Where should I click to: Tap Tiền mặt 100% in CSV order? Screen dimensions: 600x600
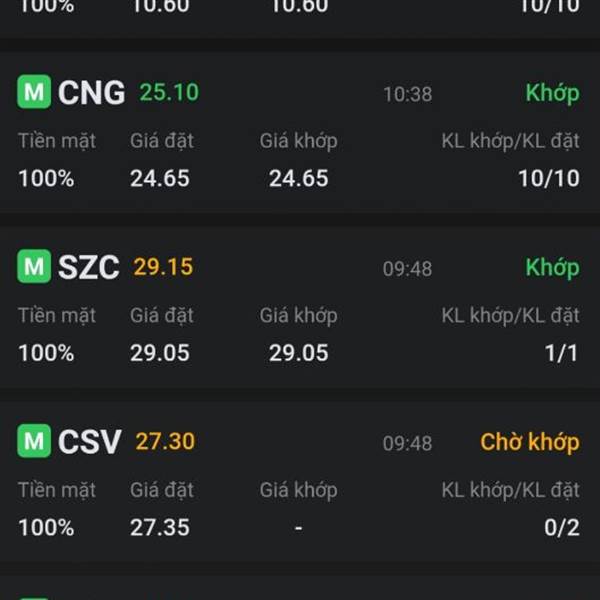pyautogui.click(x=46, y=527)
